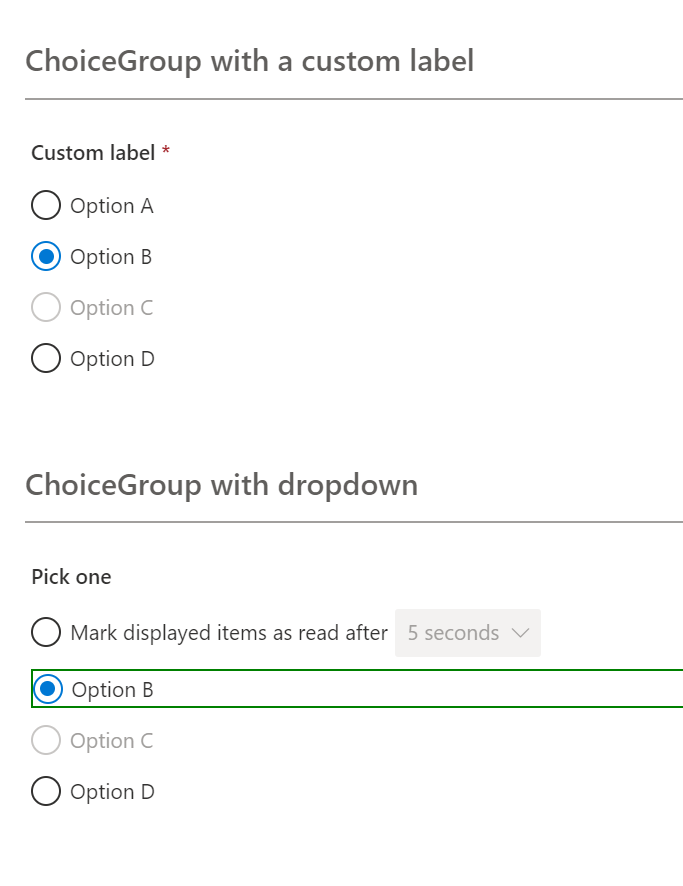Click the divider under the first heading

(341, 98)
